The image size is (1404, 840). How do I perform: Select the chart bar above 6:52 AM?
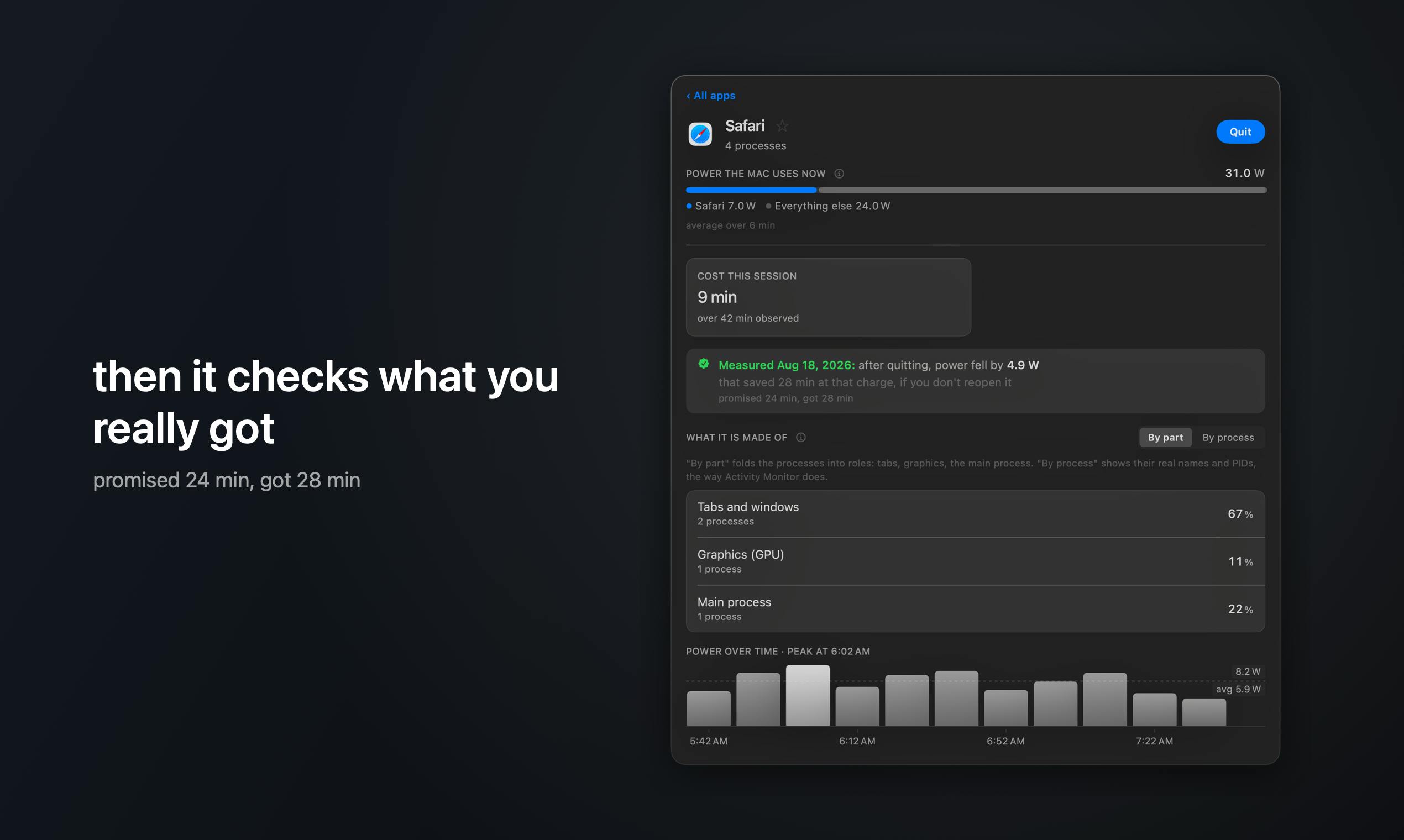[x=1005, y=707]
